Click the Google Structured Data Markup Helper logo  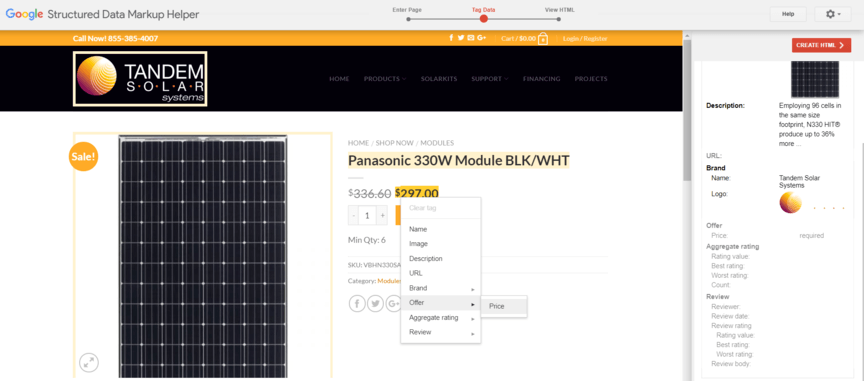click(102, 14)
